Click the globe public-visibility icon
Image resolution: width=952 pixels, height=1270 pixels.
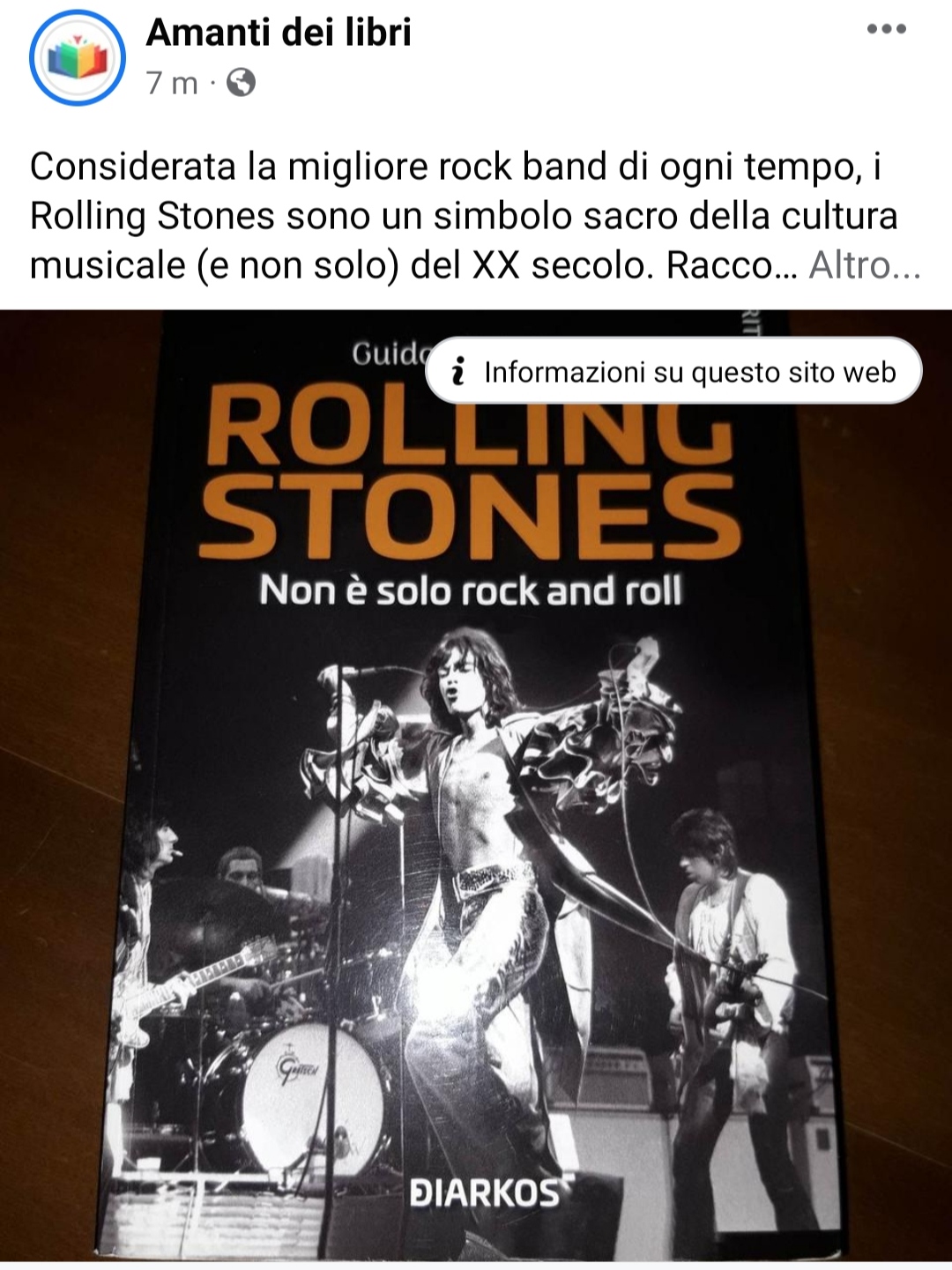(241, 83)
